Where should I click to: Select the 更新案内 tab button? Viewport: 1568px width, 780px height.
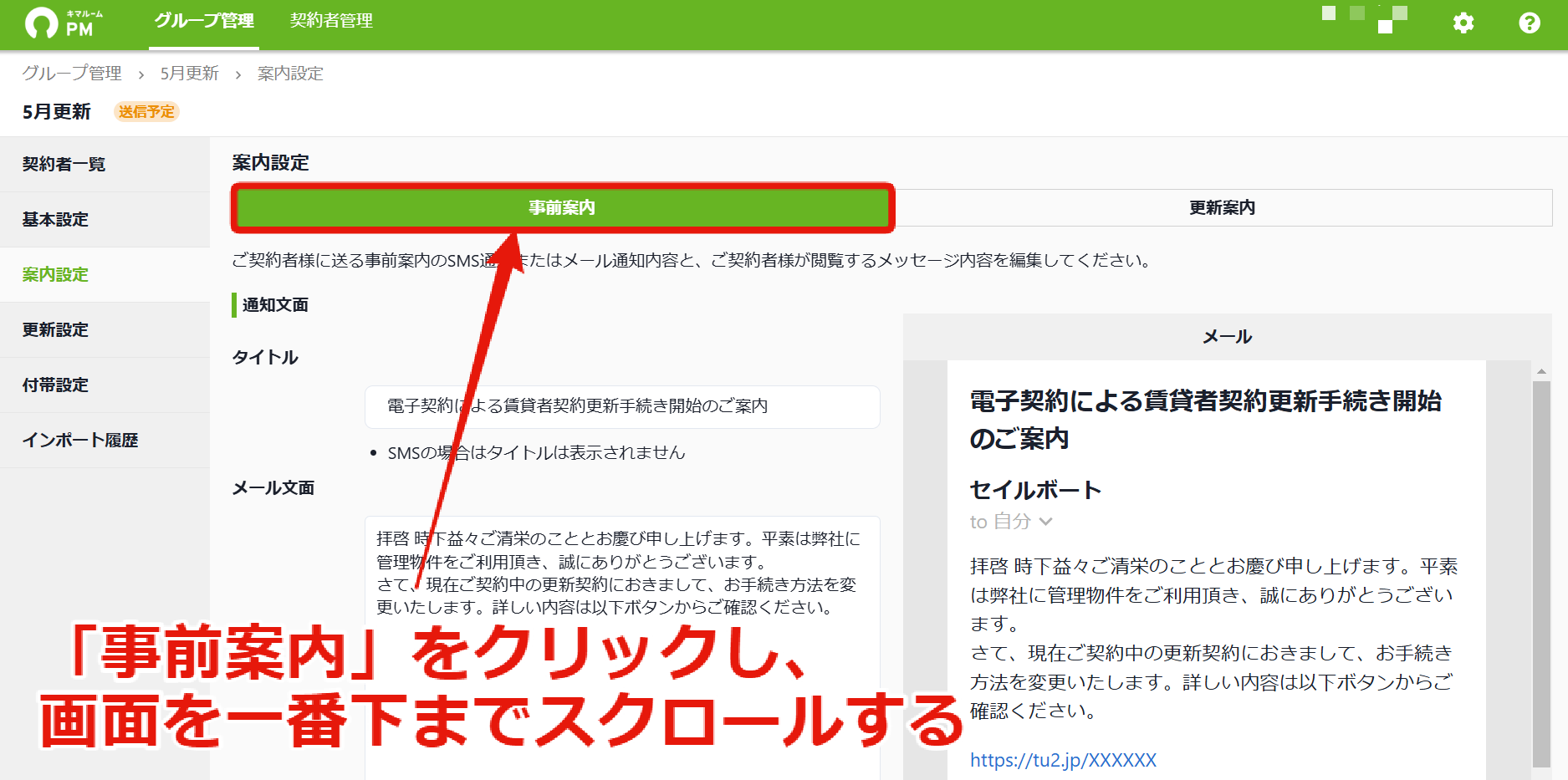(x=1222, y=207)
